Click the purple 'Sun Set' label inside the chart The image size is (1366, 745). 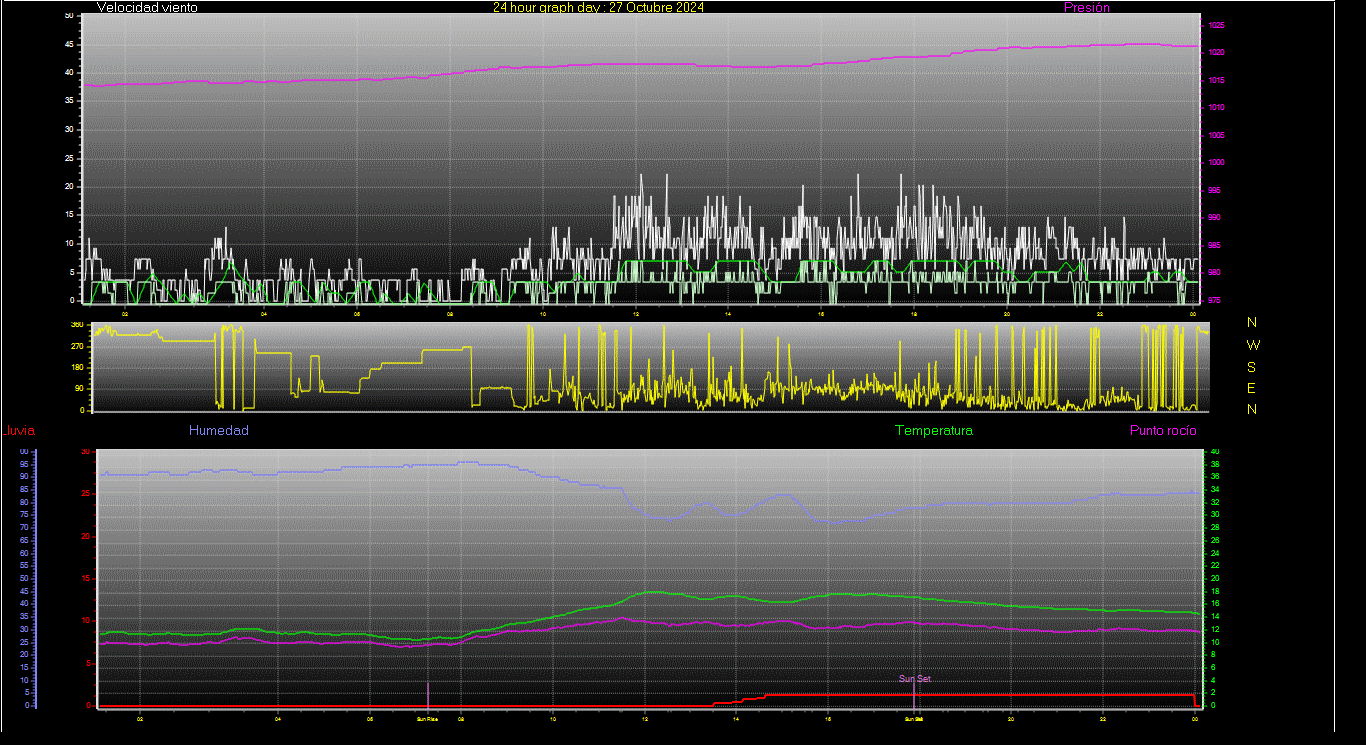tap(914, 679)
